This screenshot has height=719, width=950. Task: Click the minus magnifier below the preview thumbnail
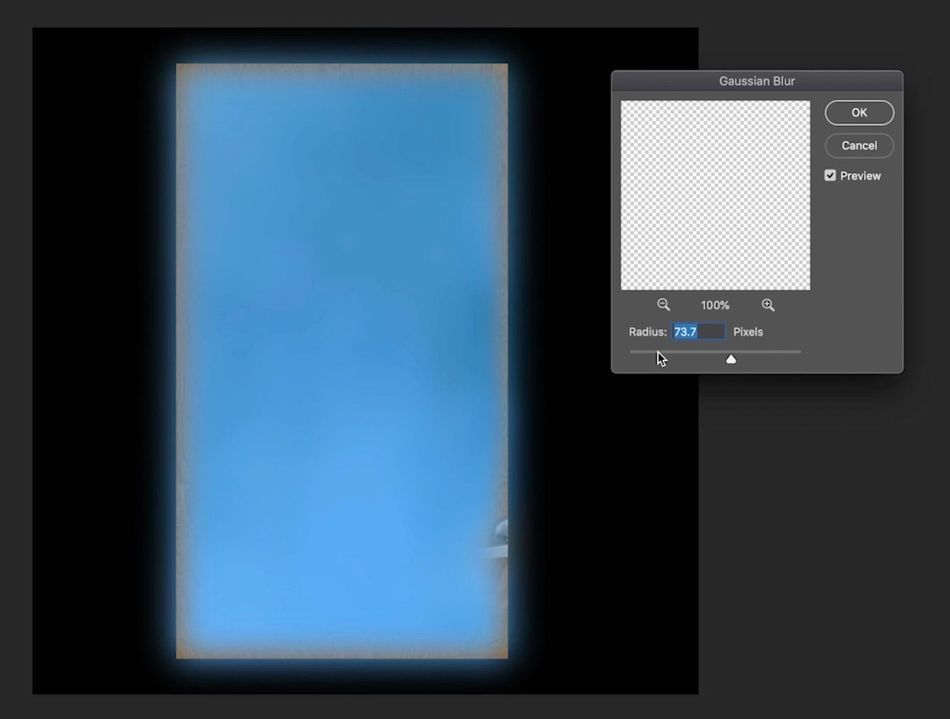664,304
